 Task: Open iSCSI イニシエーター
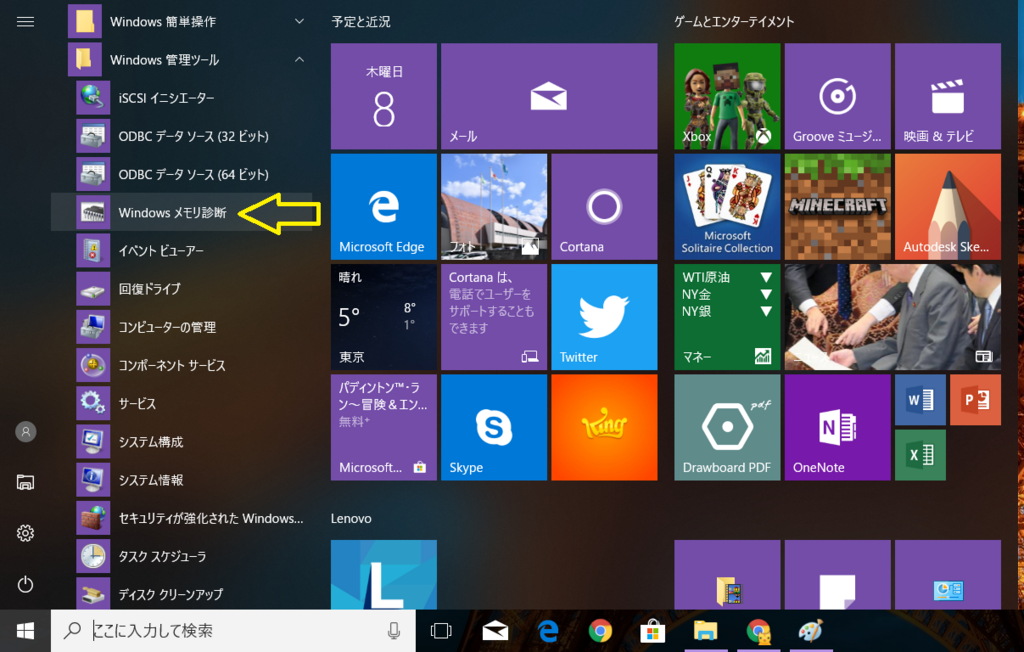coord(182,98)
